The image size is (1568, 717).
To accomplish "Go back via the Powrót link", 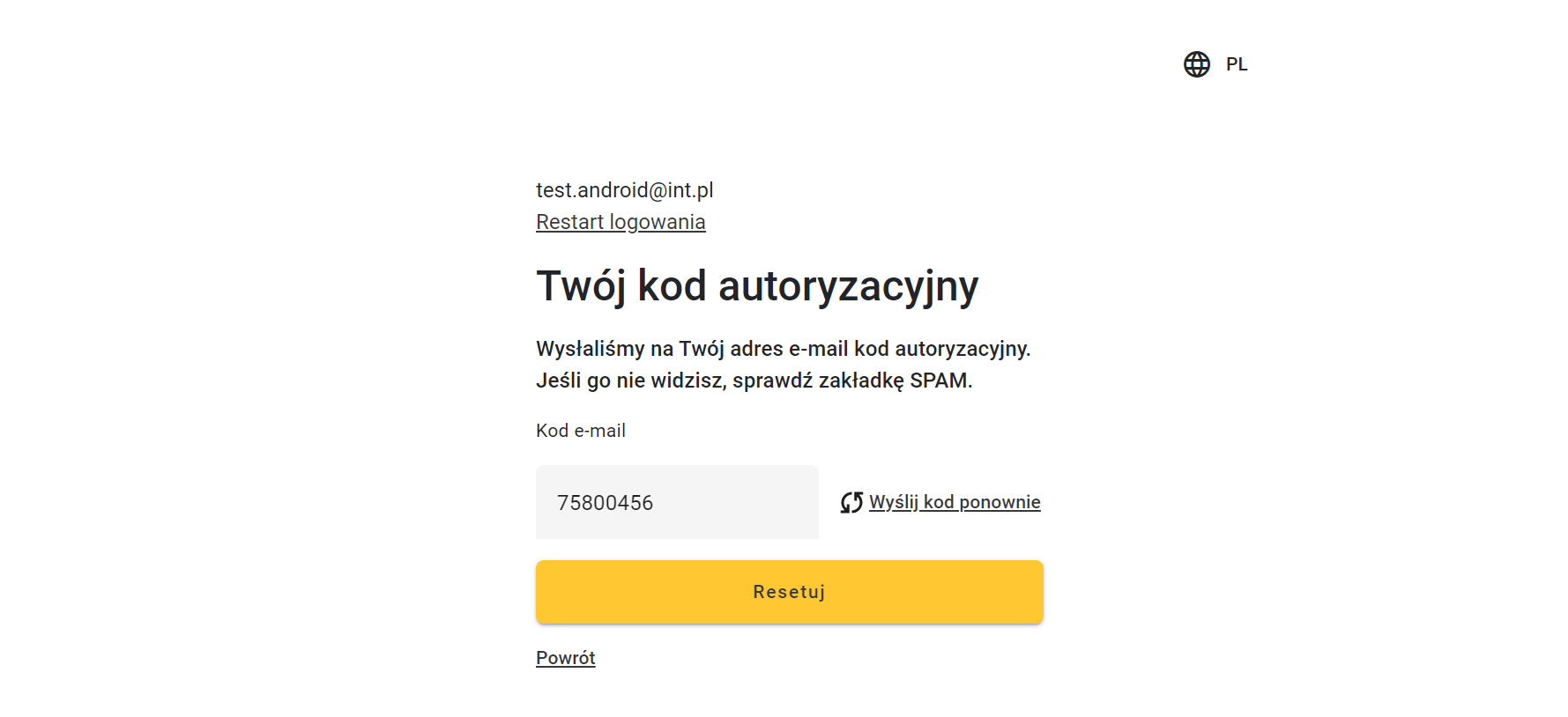I will pos(566,658).
